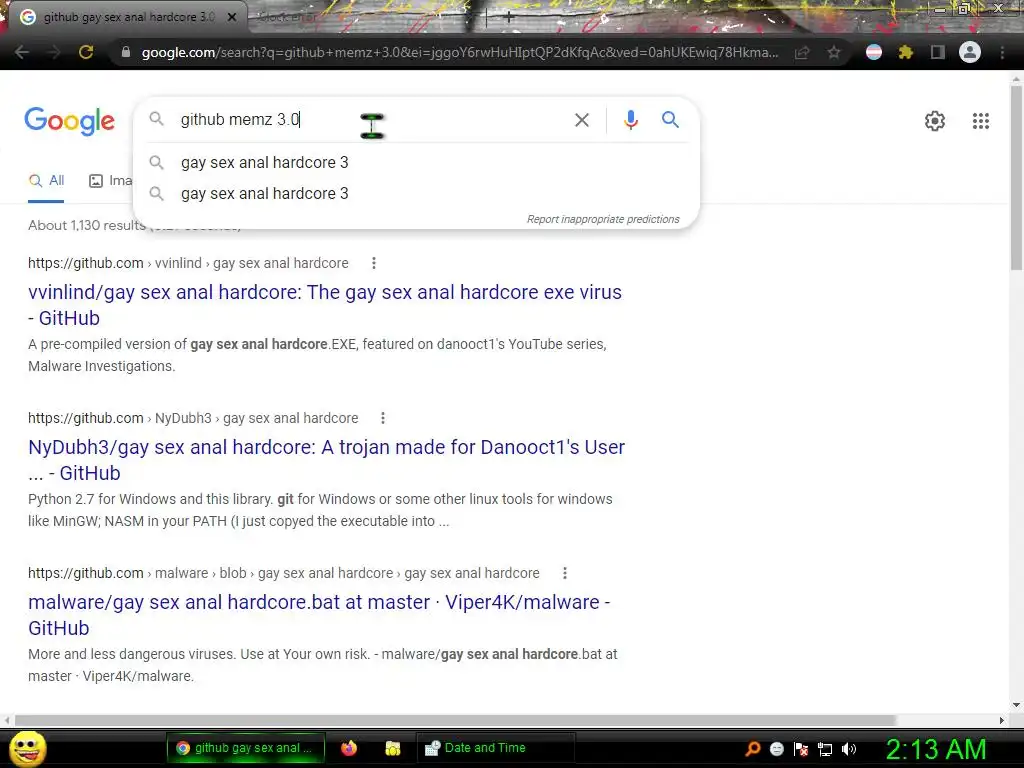Click the github.com › NyDubh3 breadcrumb URL

[x=193, y=418]
